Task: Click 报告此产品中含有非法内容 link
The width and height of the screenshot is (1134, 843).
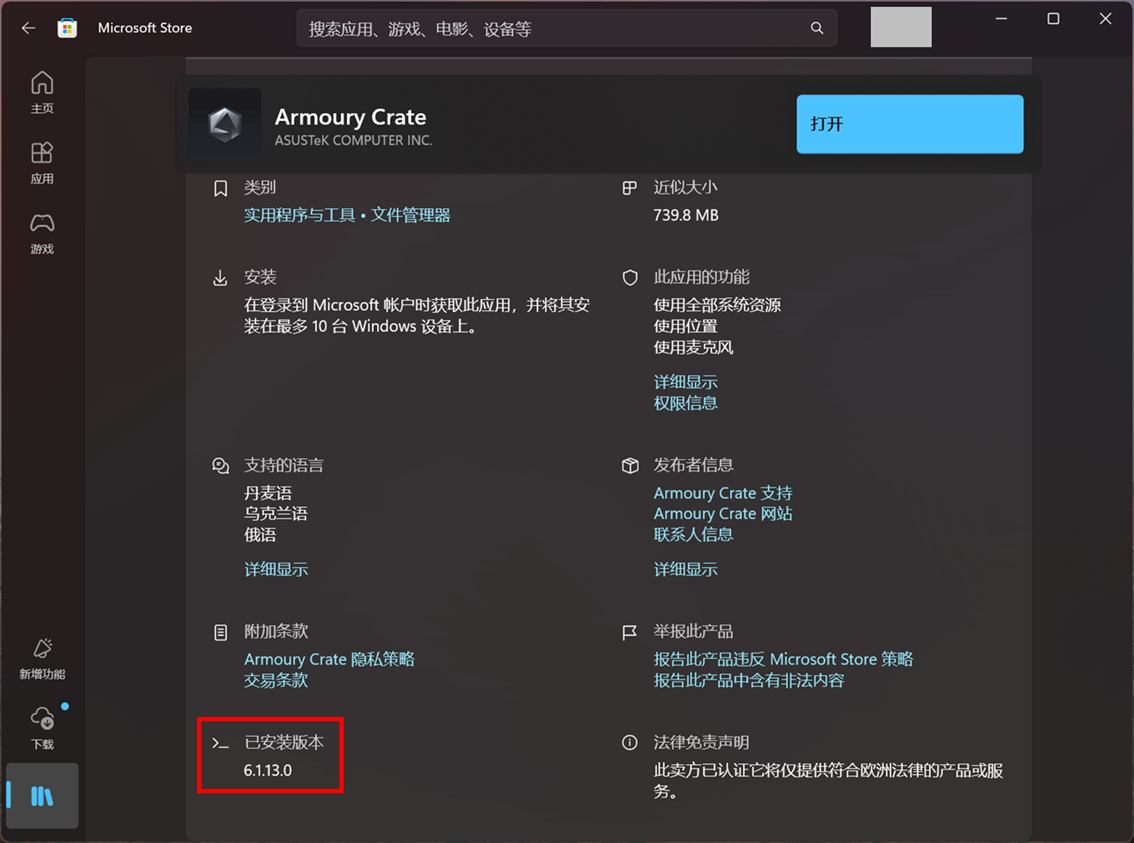Action: coord(749,680)
